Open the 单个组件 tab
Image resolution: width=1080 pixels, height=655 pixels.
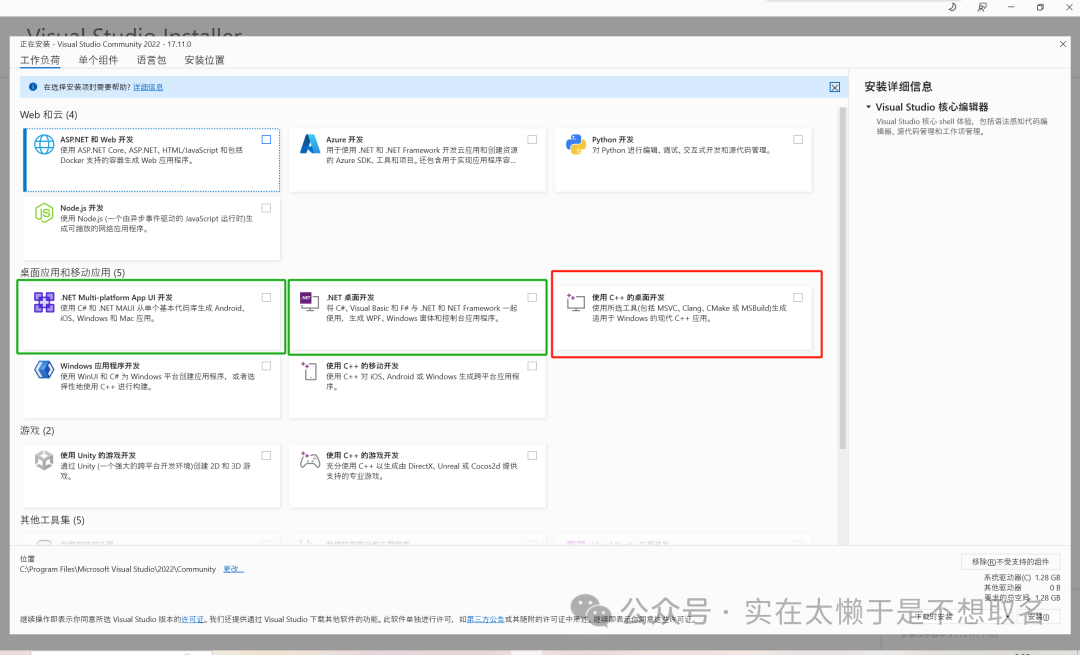tap(98, 60)
